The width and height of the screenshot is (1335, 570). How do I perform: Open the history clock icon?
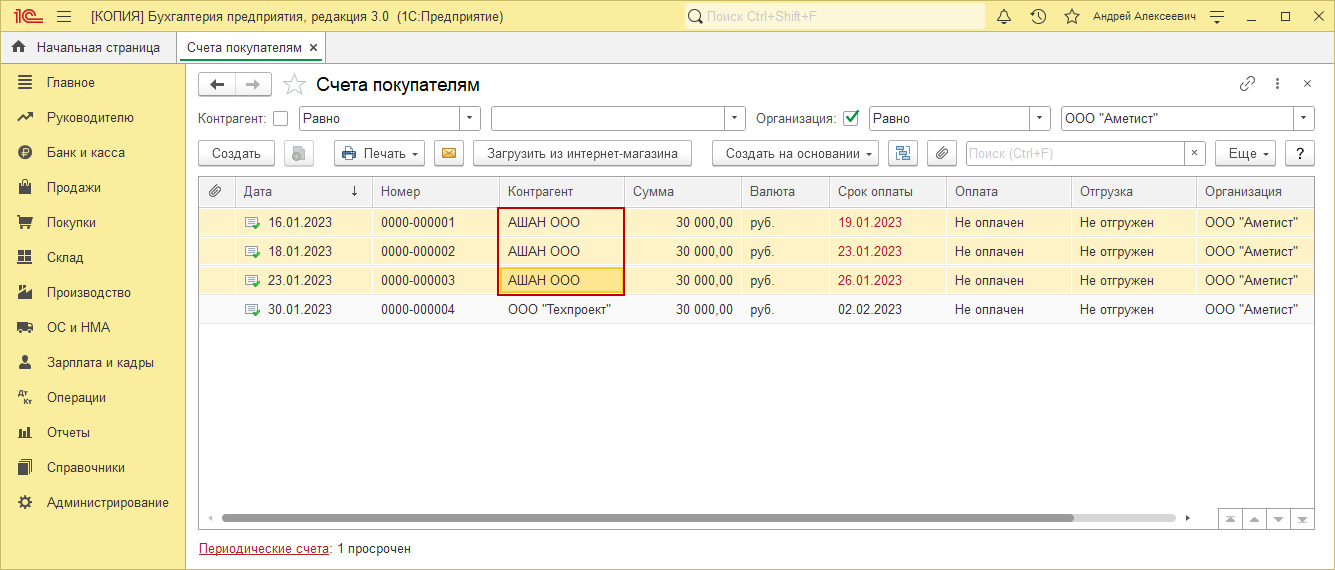coord(1038,17)
